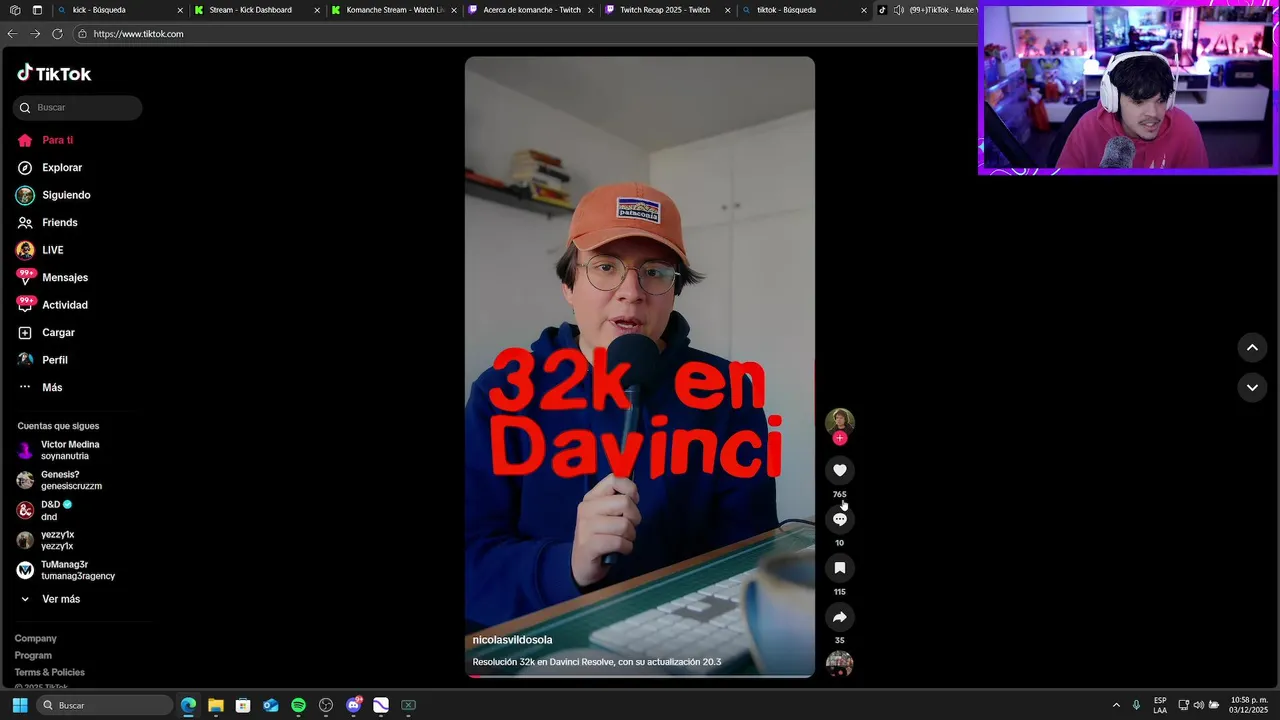Click taskbar Buscar search box
1280x720 pixels.
click(105, 705)
